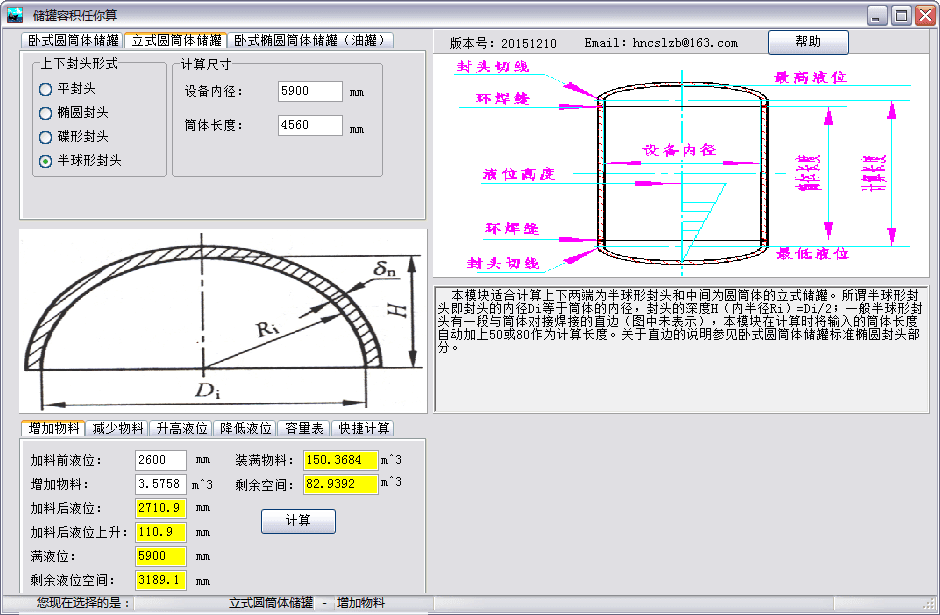Open the 容量表 tab

[302, 427]
